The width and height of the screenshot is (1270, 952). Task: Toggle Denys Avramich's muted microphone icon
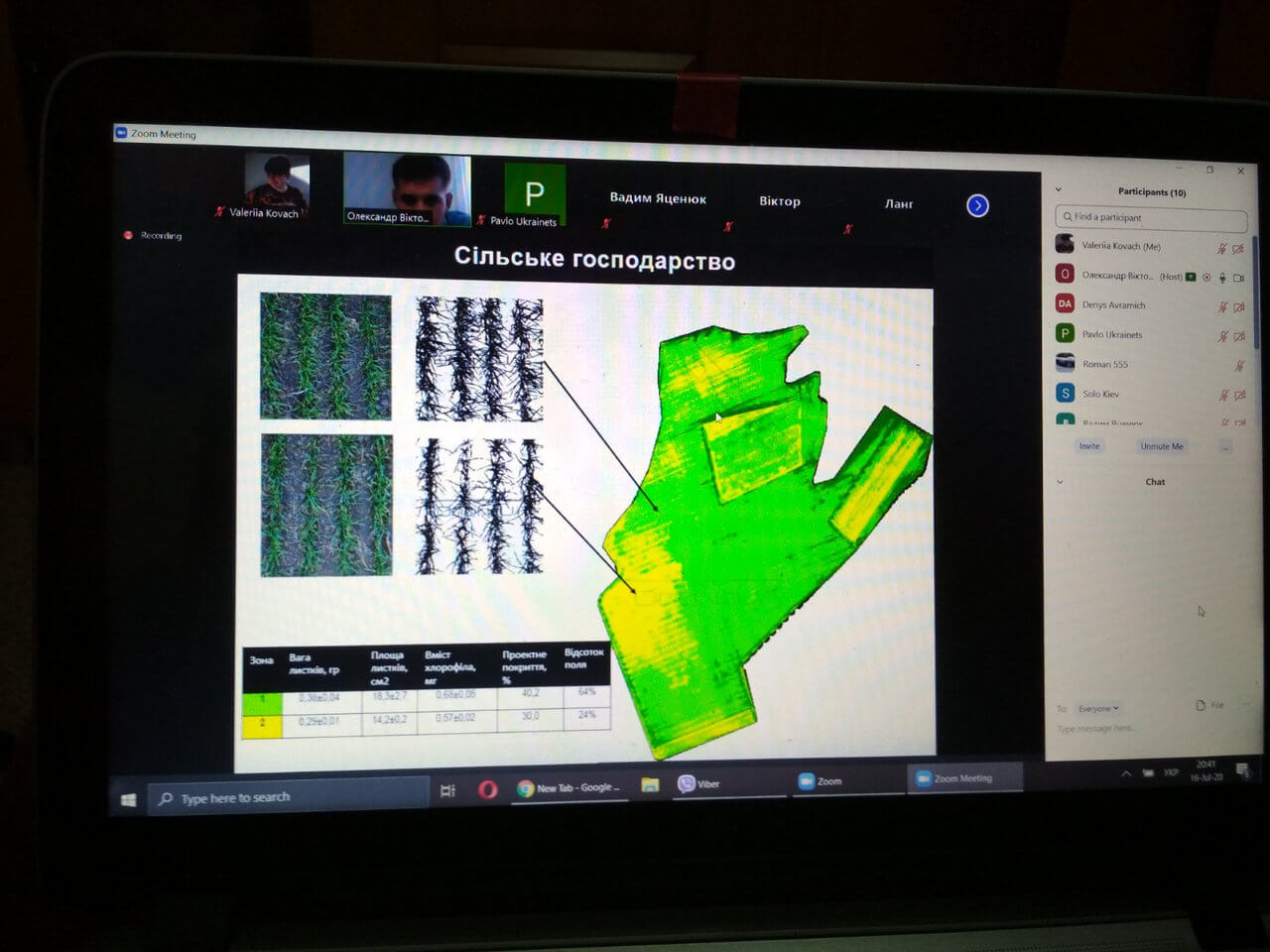(1222, 307)
